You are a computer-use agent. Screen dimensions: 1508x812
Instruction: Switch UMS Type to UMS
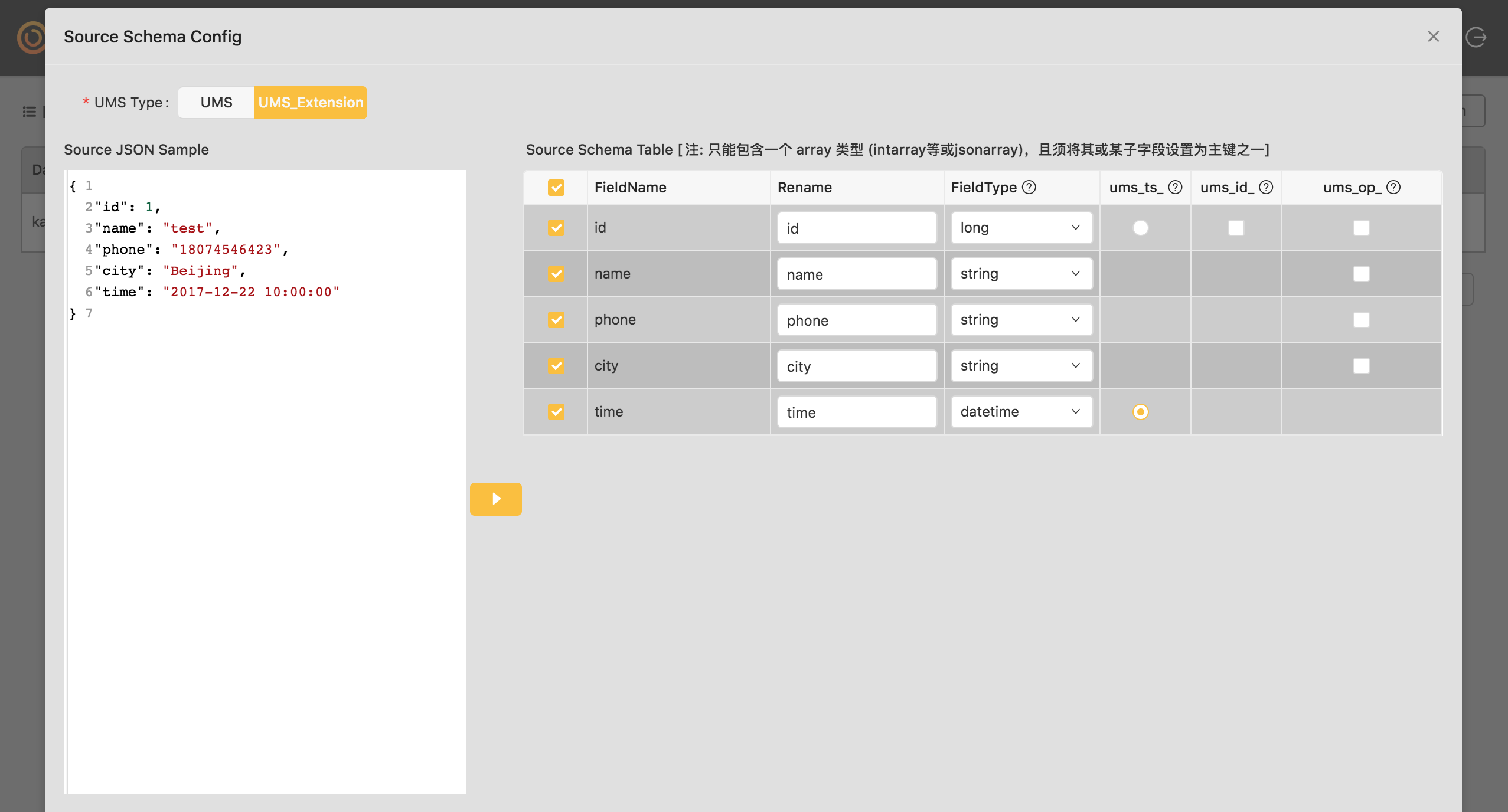(216, 103)
